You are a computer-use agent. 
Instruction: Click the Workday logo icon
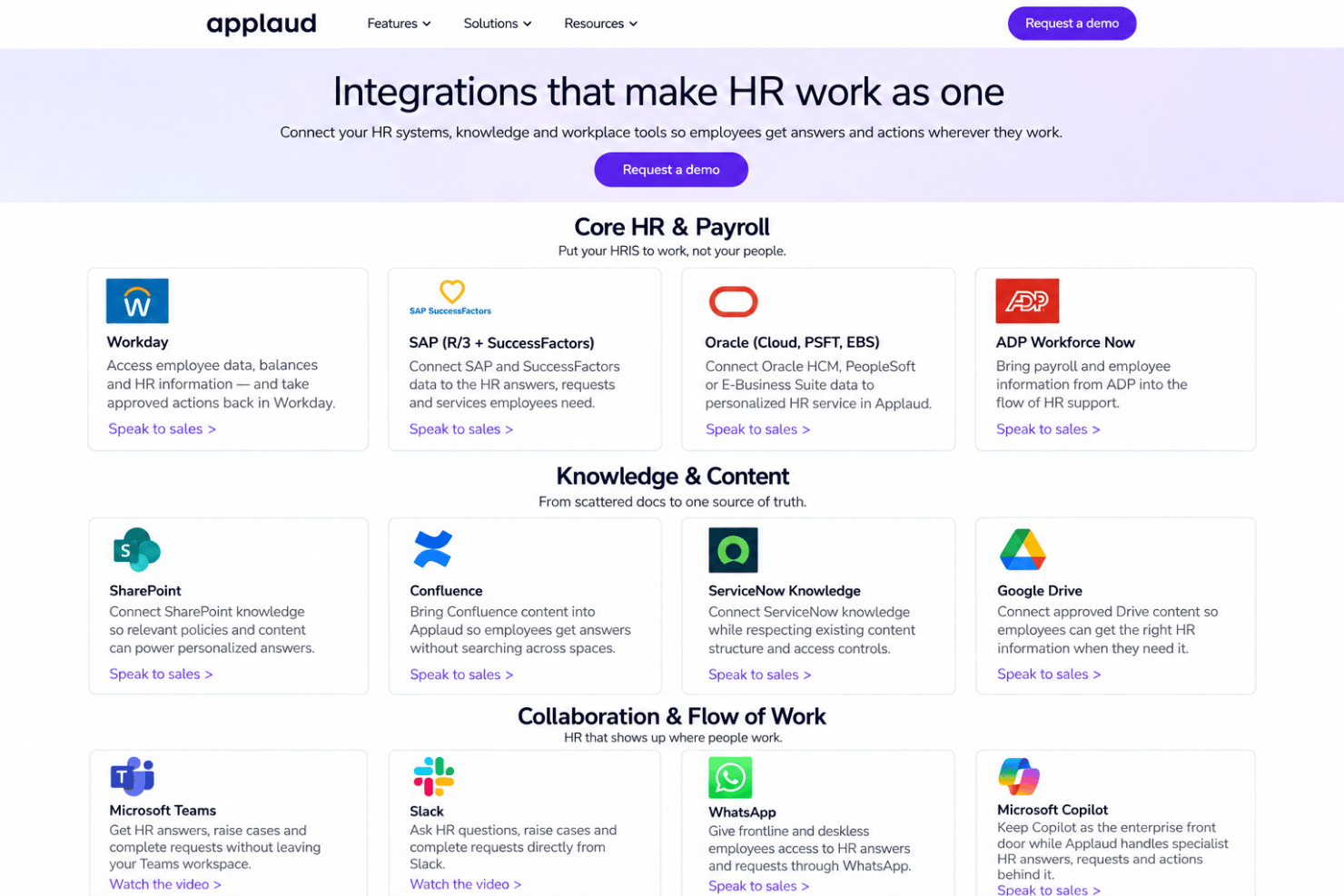(x=137, y=300)
